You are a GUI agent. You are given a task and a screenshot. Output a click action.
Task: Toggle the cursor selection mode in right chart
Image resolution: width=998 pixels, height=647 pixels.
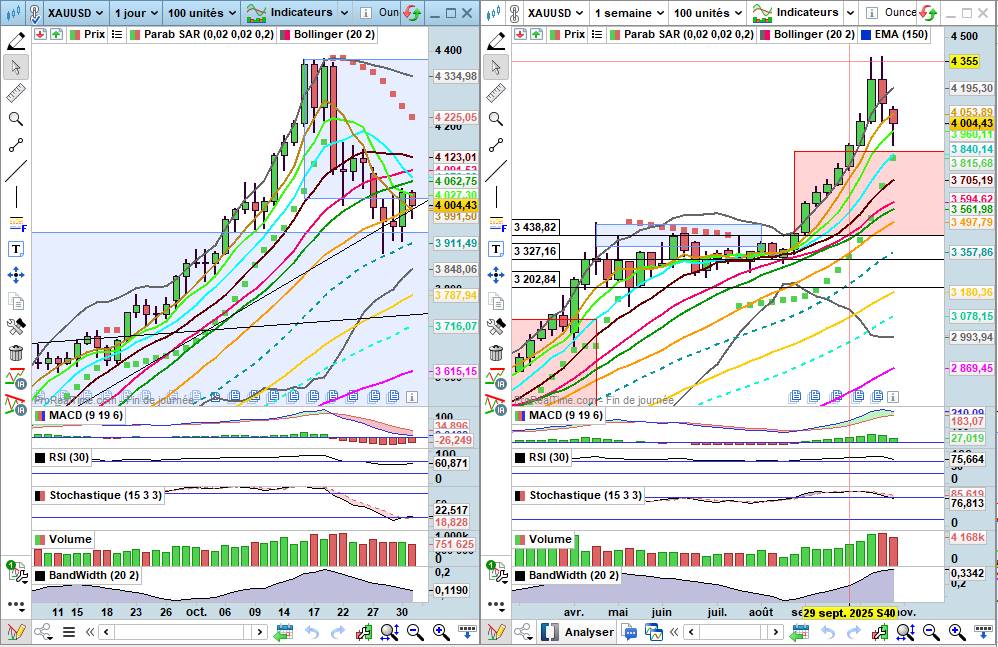tap(496, 67)
